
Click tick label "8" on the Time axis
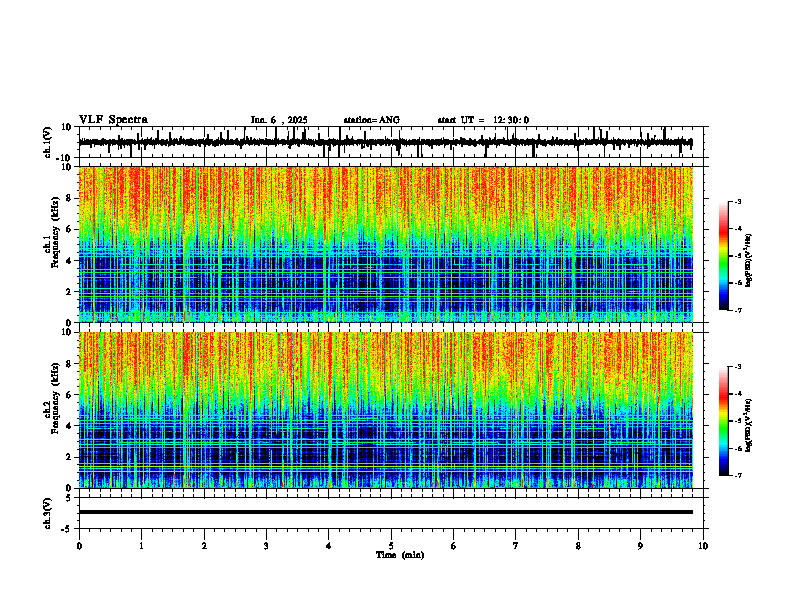[578, 546]
